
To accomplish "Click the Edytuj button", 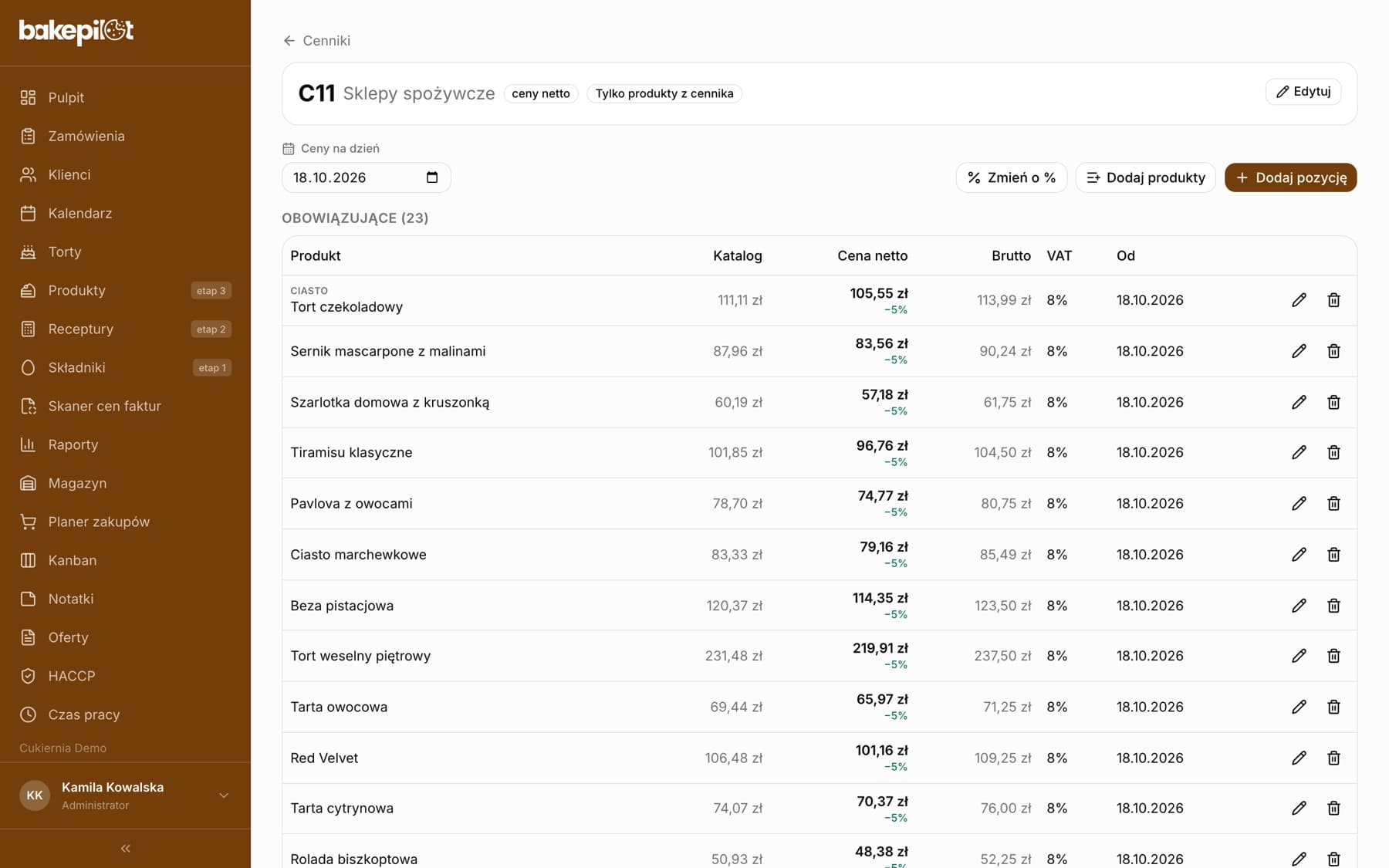I will click(1303, 92).
